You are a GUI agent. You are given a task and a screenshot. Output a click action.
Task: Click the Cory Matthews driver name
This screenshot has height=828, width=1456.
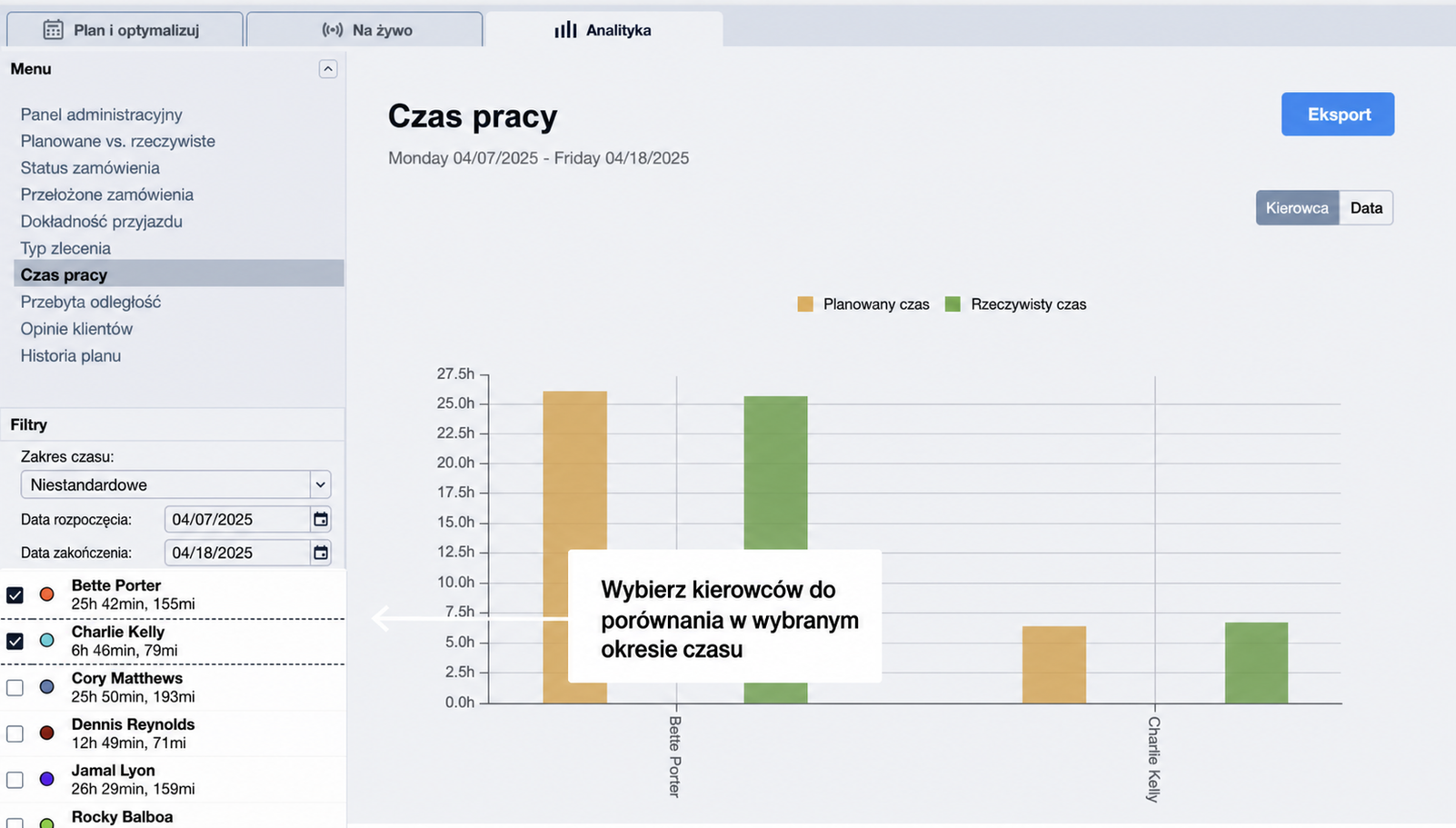click(127, 678)
